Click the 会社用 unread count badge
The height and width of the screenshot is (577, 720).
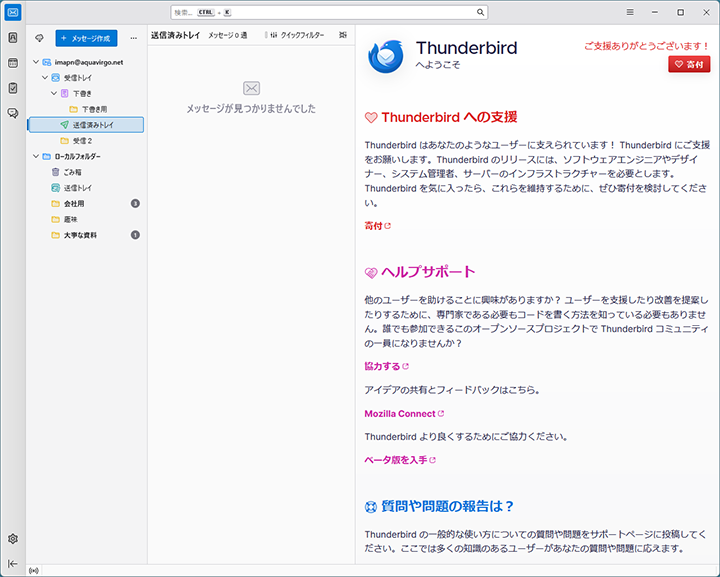135,203
